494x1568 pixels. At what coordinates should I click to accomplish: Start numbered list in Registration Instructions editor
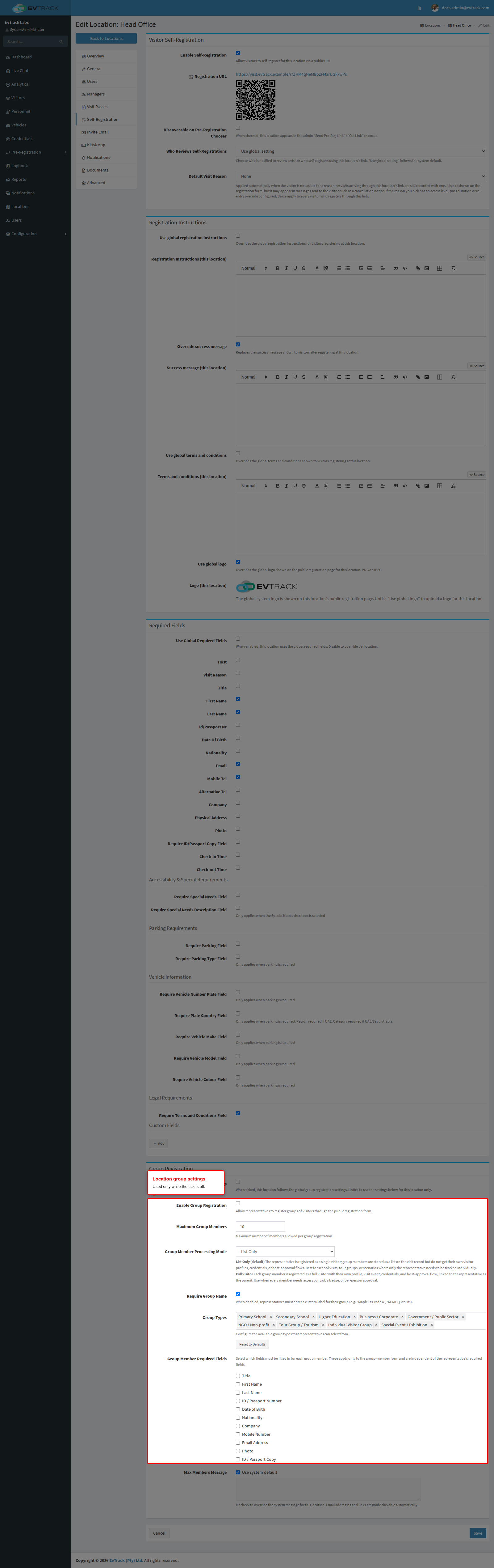coord(339,269)
